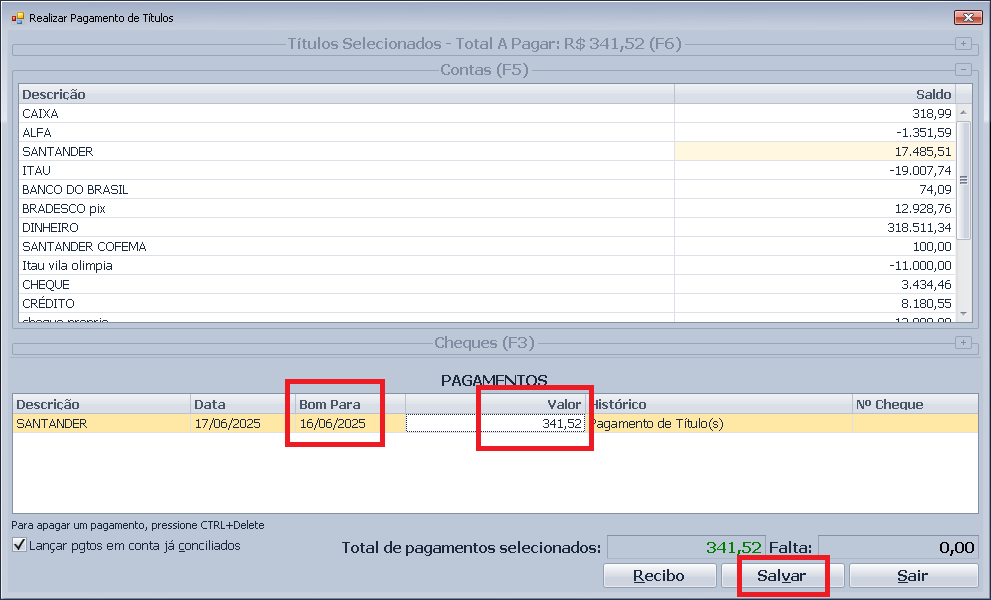Screen dimensions: 991x600
Task: Toggle Lançar pgtos em conta já conciliados
Action: [x=19, y=546]
